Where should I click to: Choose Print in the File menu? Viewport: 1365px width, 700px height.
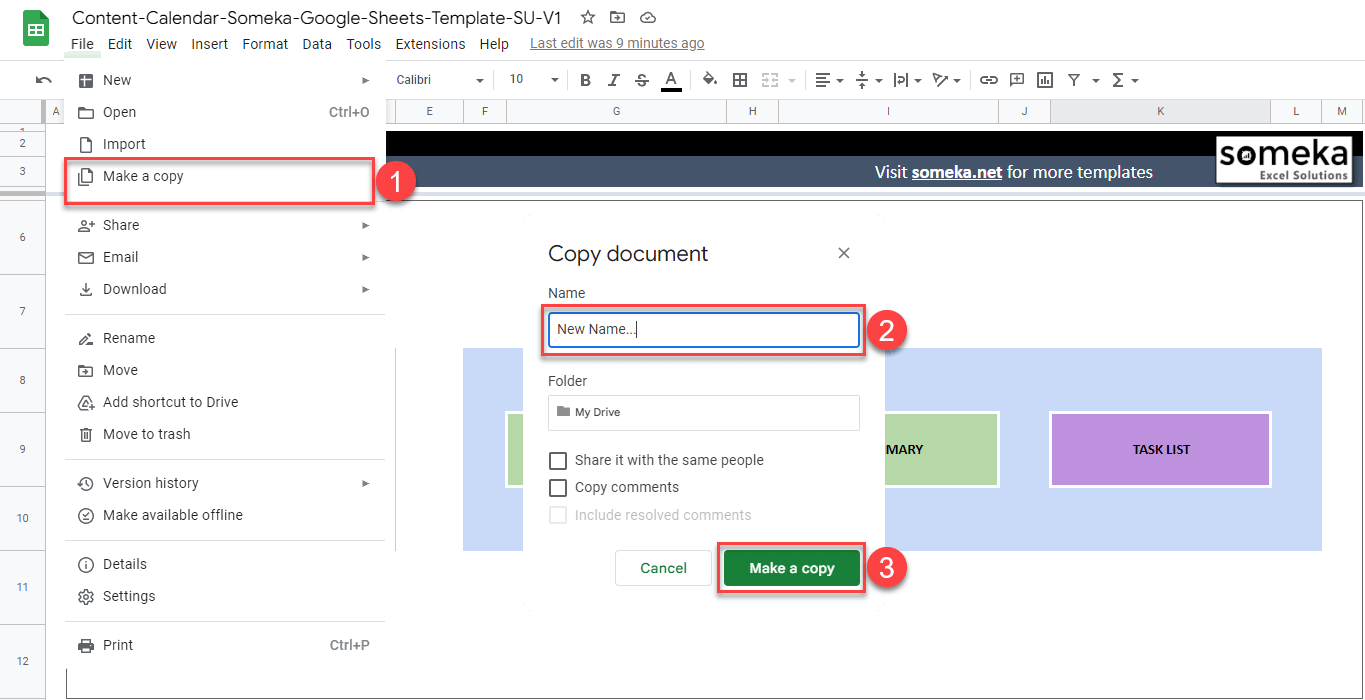coord(225,645)
